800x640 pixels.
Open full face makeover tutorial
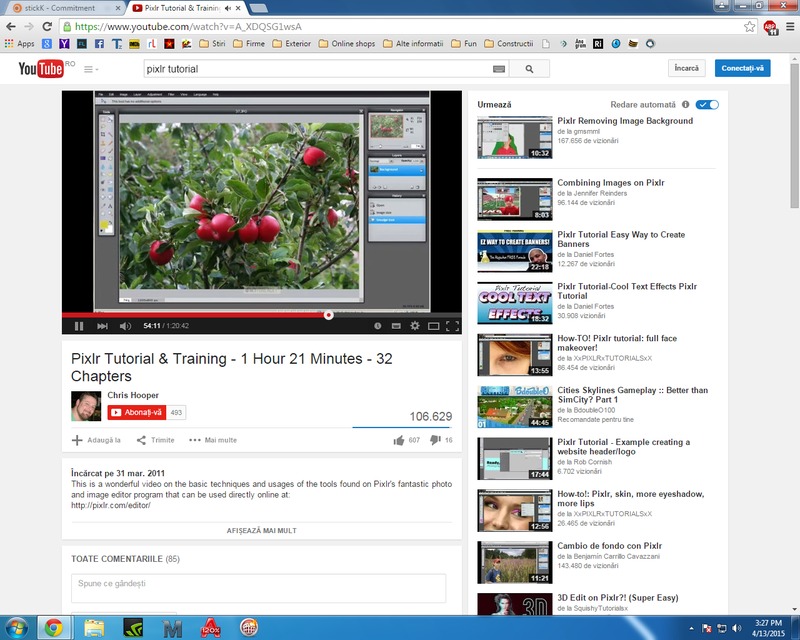(x=617, y=343)
